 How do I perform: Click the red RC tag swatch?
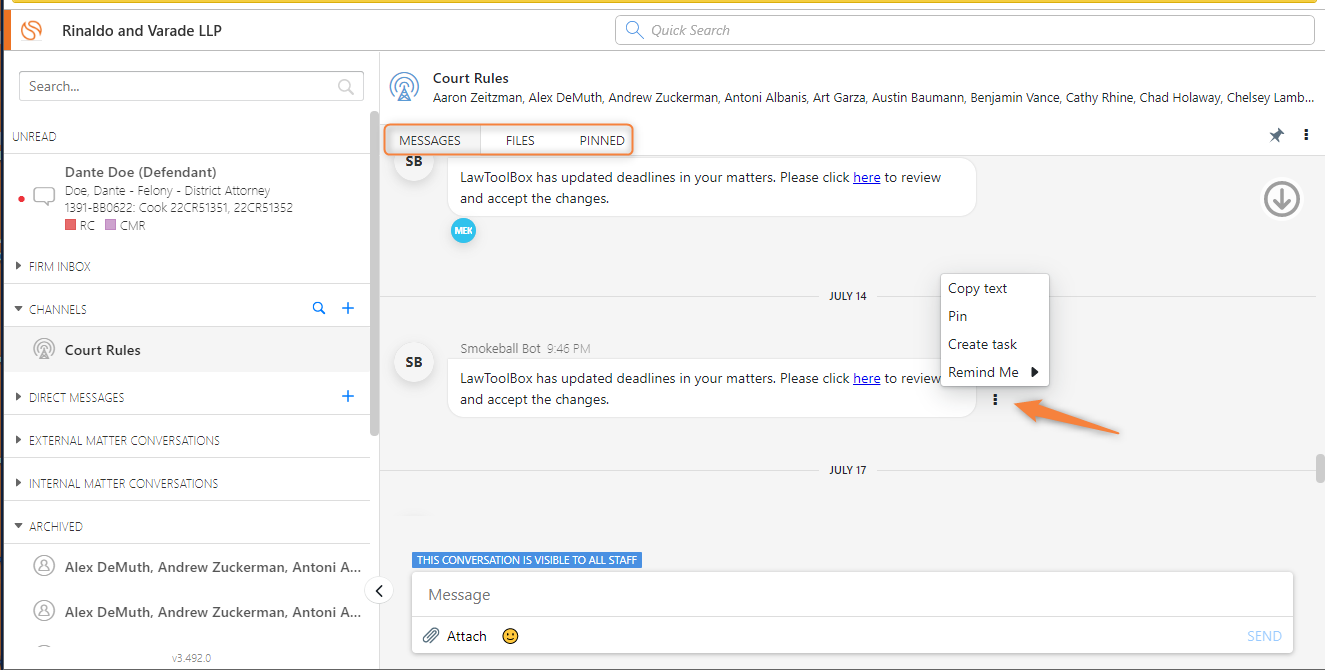tap(70, 225)
